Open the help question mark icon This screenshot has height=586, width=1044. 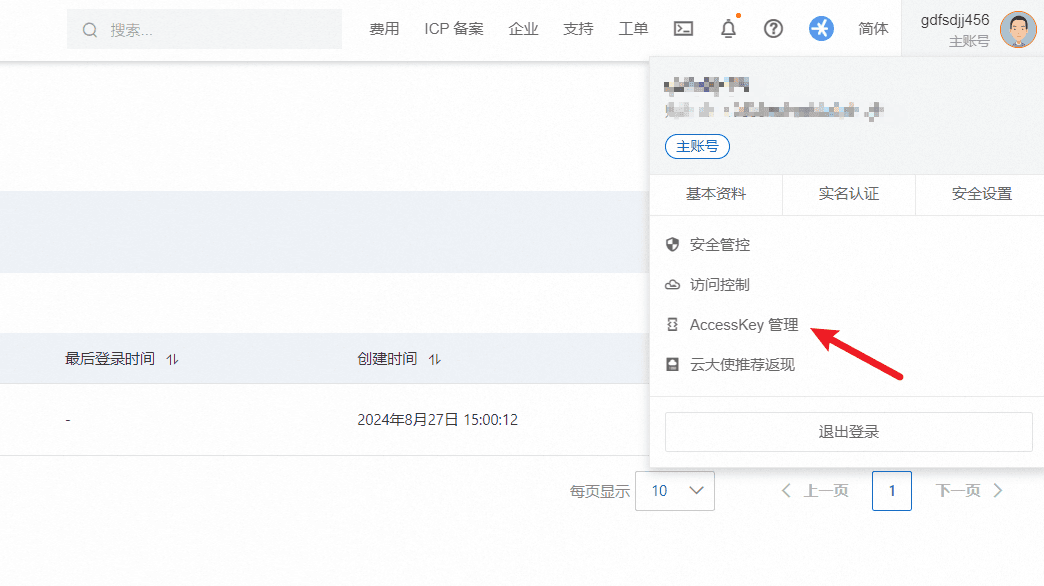coord(773,29)
